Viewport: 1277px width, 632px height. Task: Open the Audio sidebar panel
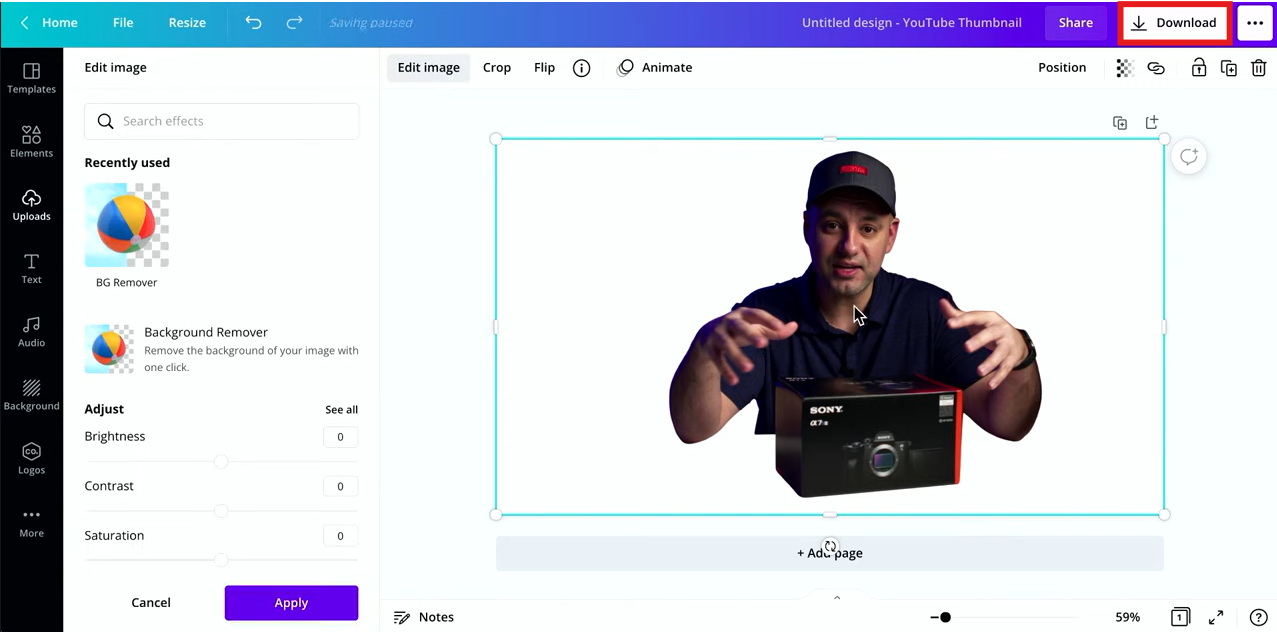(31, 332)
